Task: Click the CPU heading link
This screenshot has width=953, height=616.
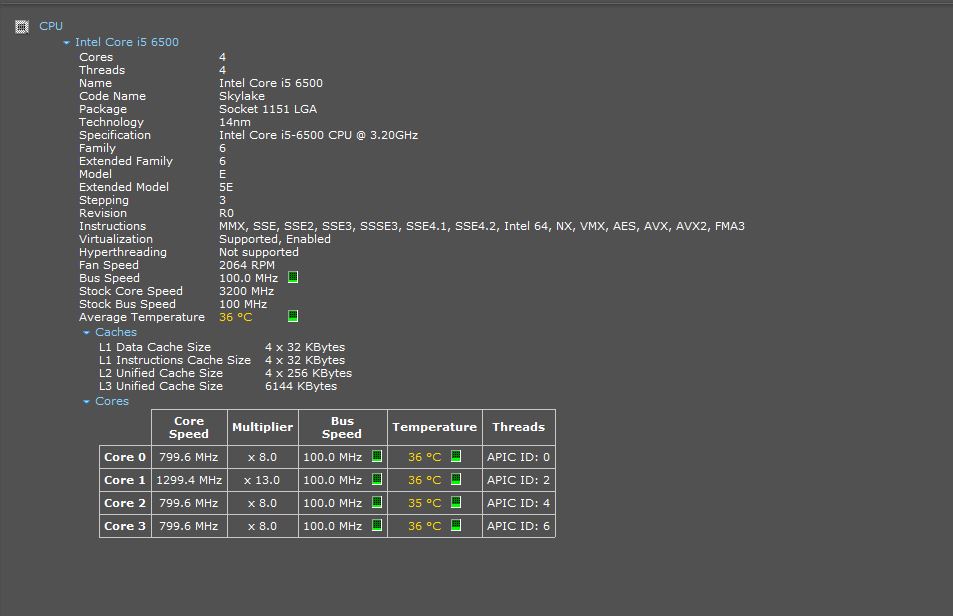Action: pyautogui.click(x=51, y=26)
